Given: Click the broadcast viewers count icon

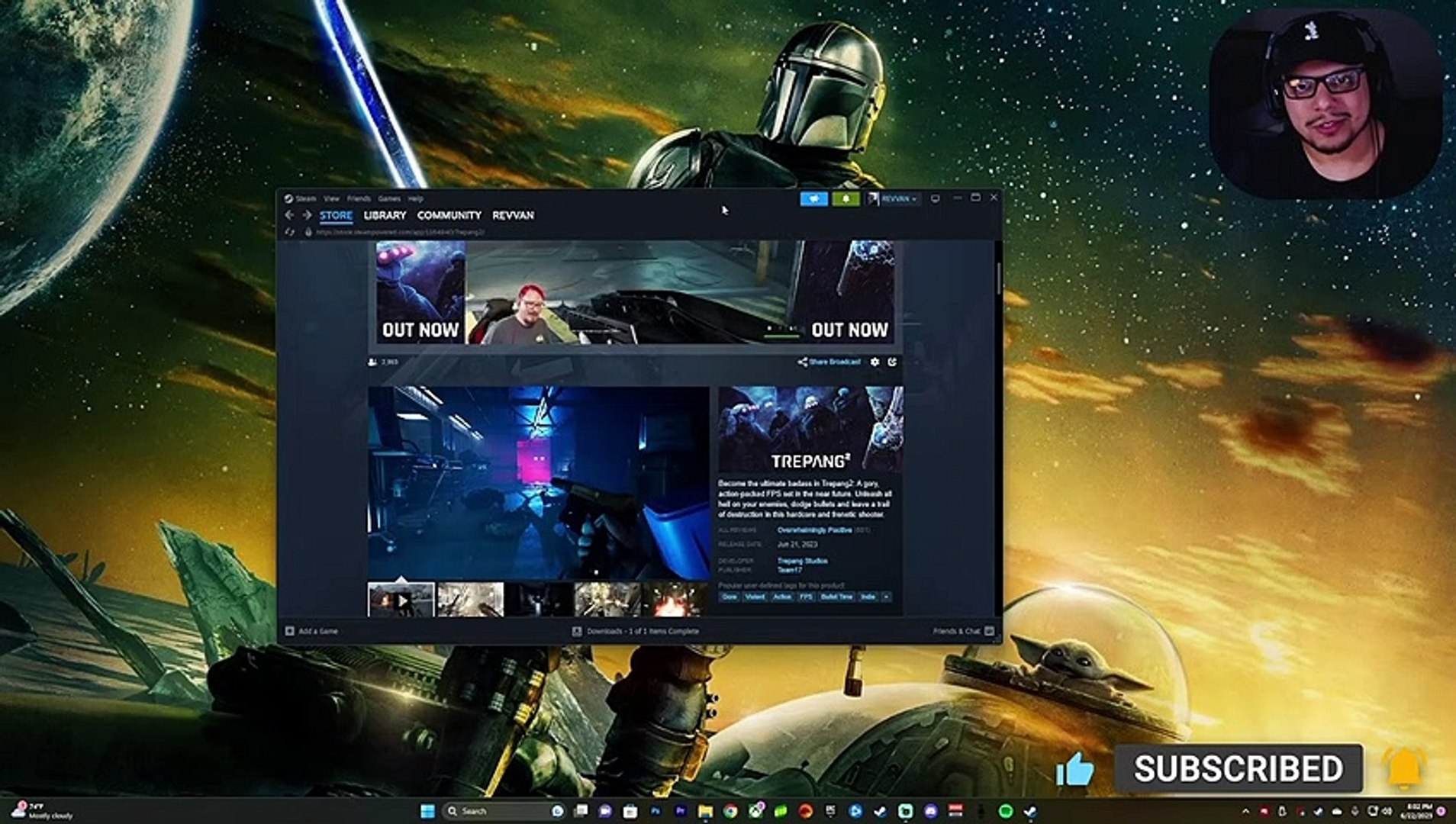Looking at the screenshot, I should (372, 362).
